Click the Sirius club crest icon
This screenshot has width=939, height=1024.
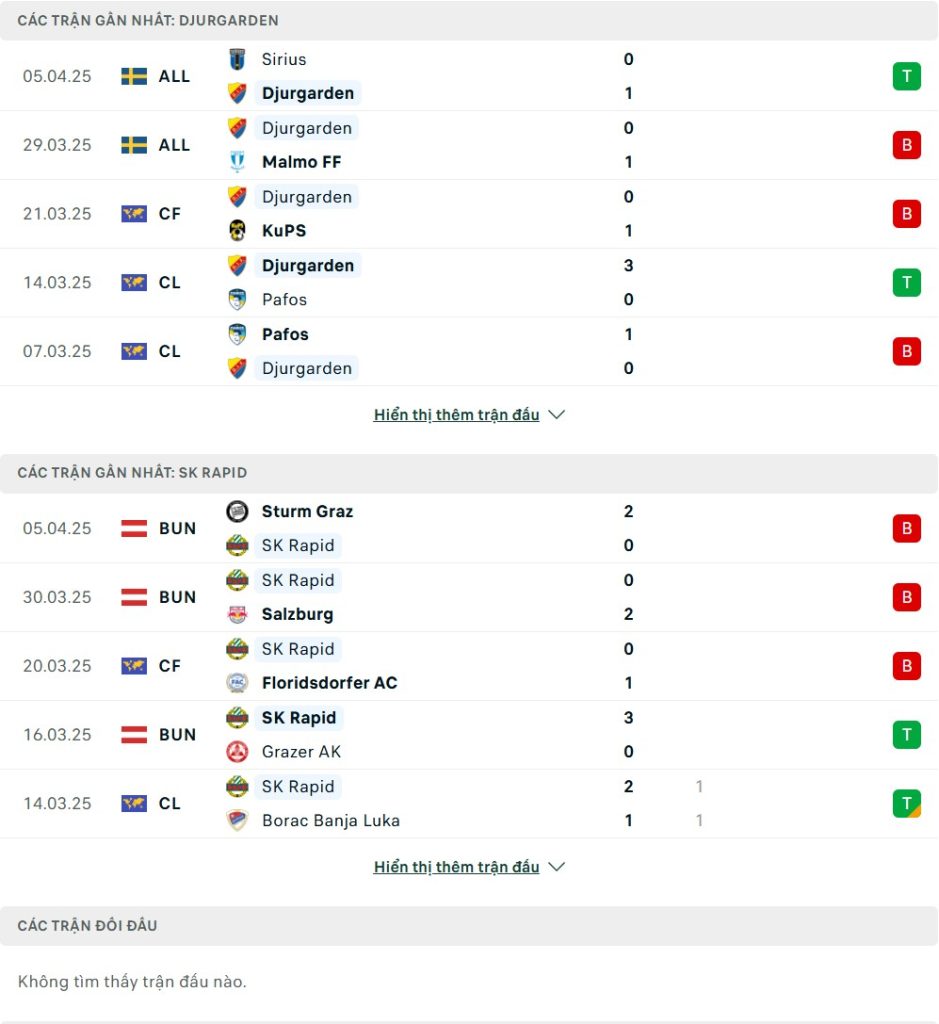(237, 59)
